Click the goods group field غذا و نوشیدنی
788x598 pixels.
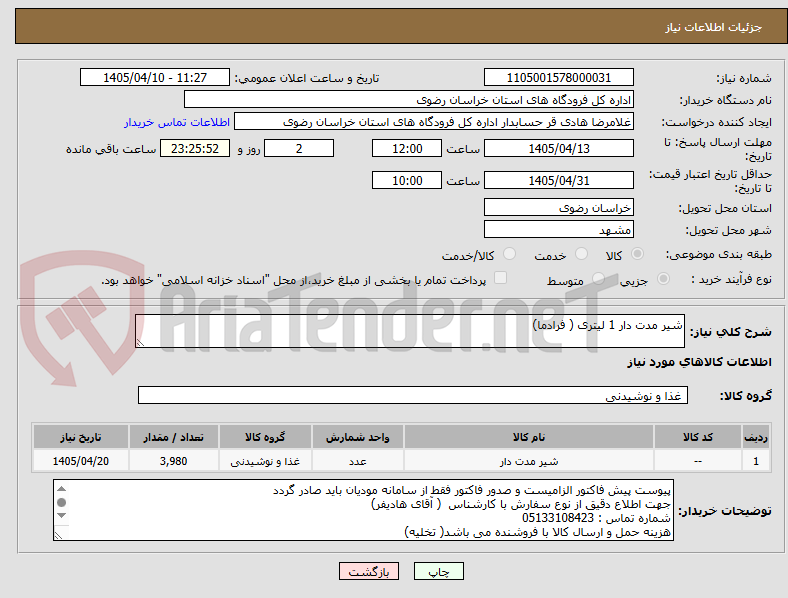coord(413,395)
